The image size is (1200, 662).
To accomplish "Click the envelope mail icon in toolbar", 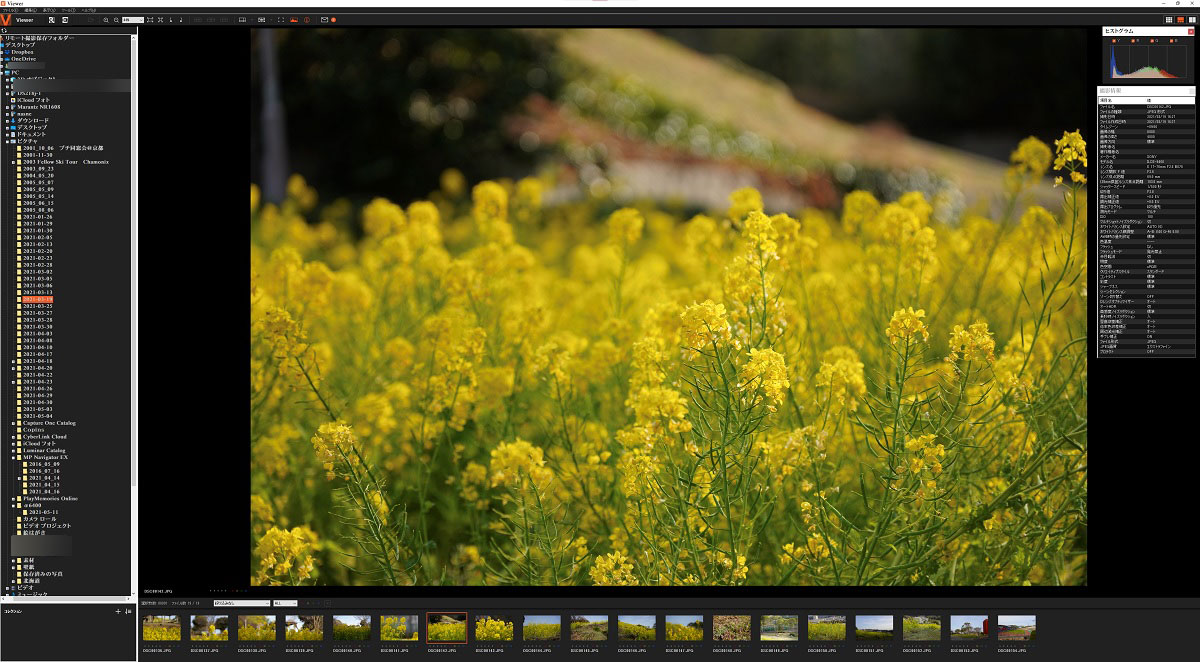I will tap(324, 20).
